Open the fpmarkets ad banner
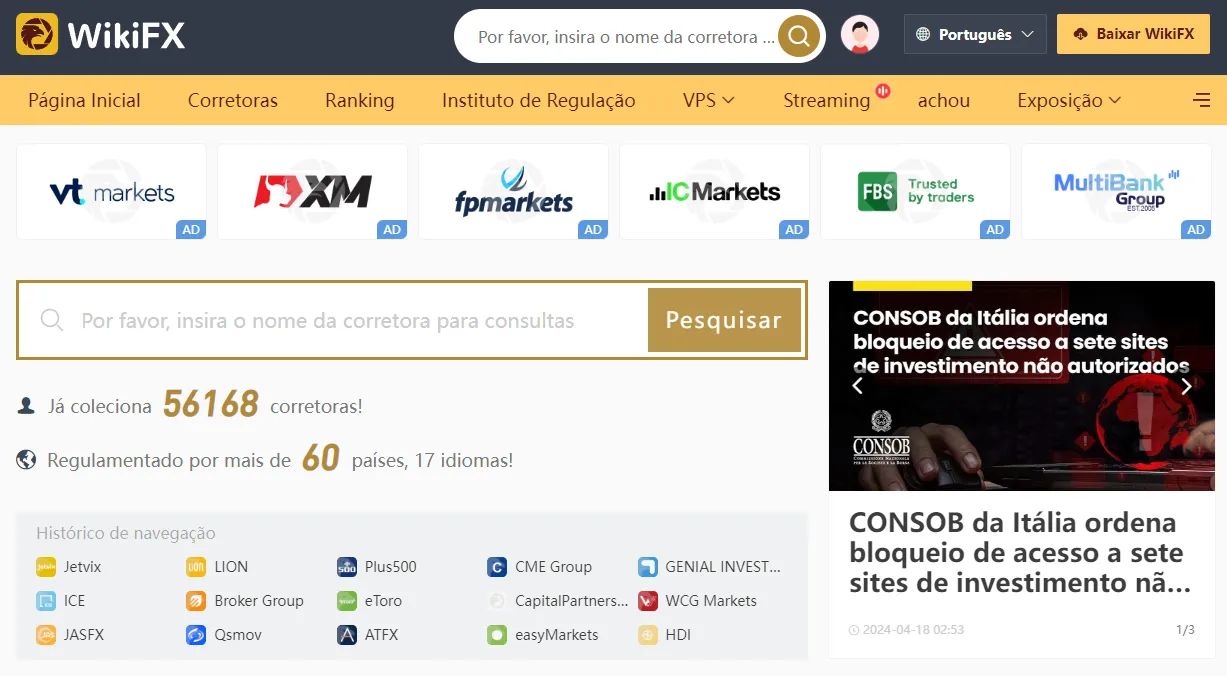The height and width of the screenshot is (676, 1227). click(514, 192)
